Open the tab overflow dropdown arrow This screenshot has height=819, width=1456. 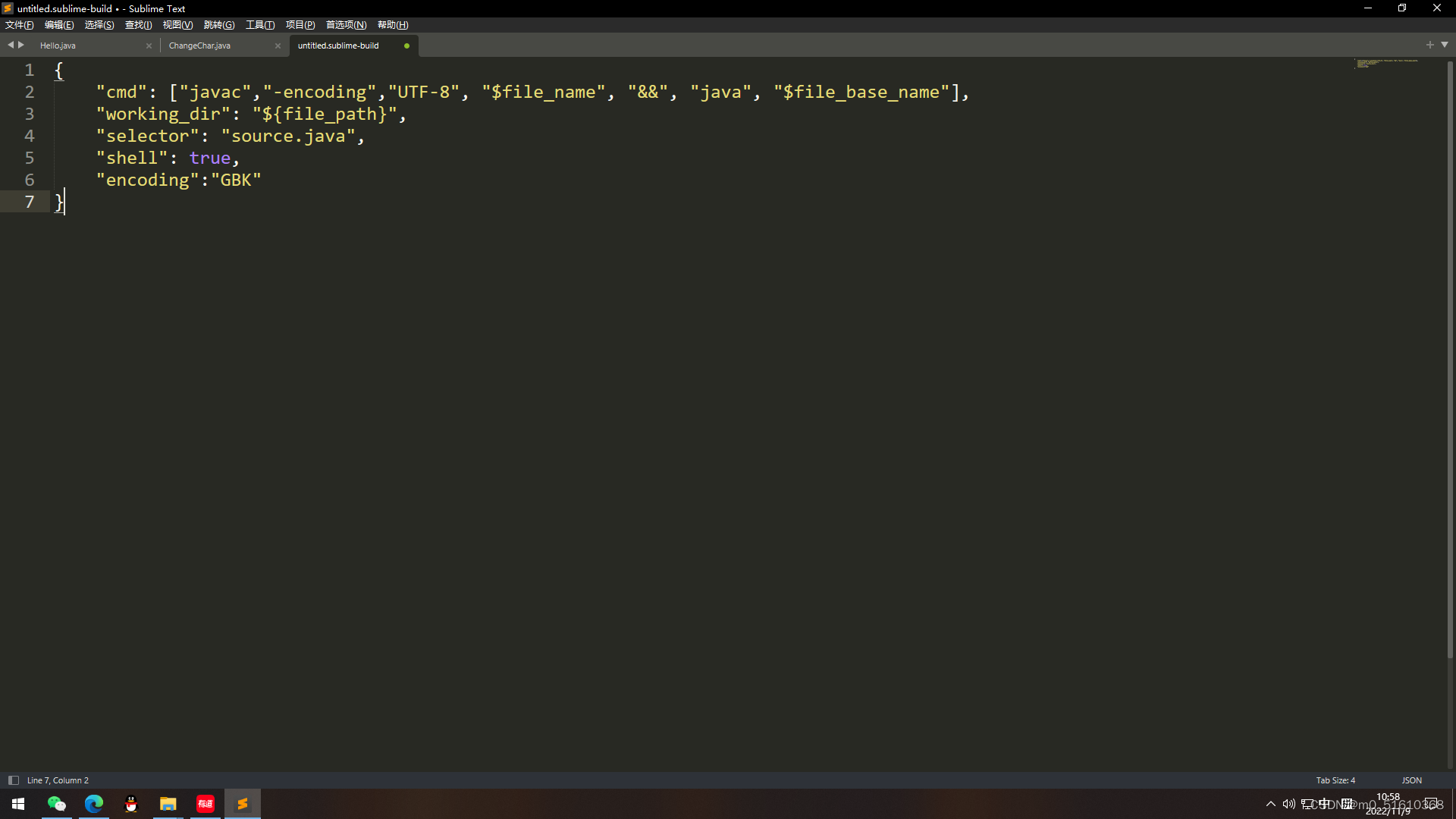(1445, 45)
